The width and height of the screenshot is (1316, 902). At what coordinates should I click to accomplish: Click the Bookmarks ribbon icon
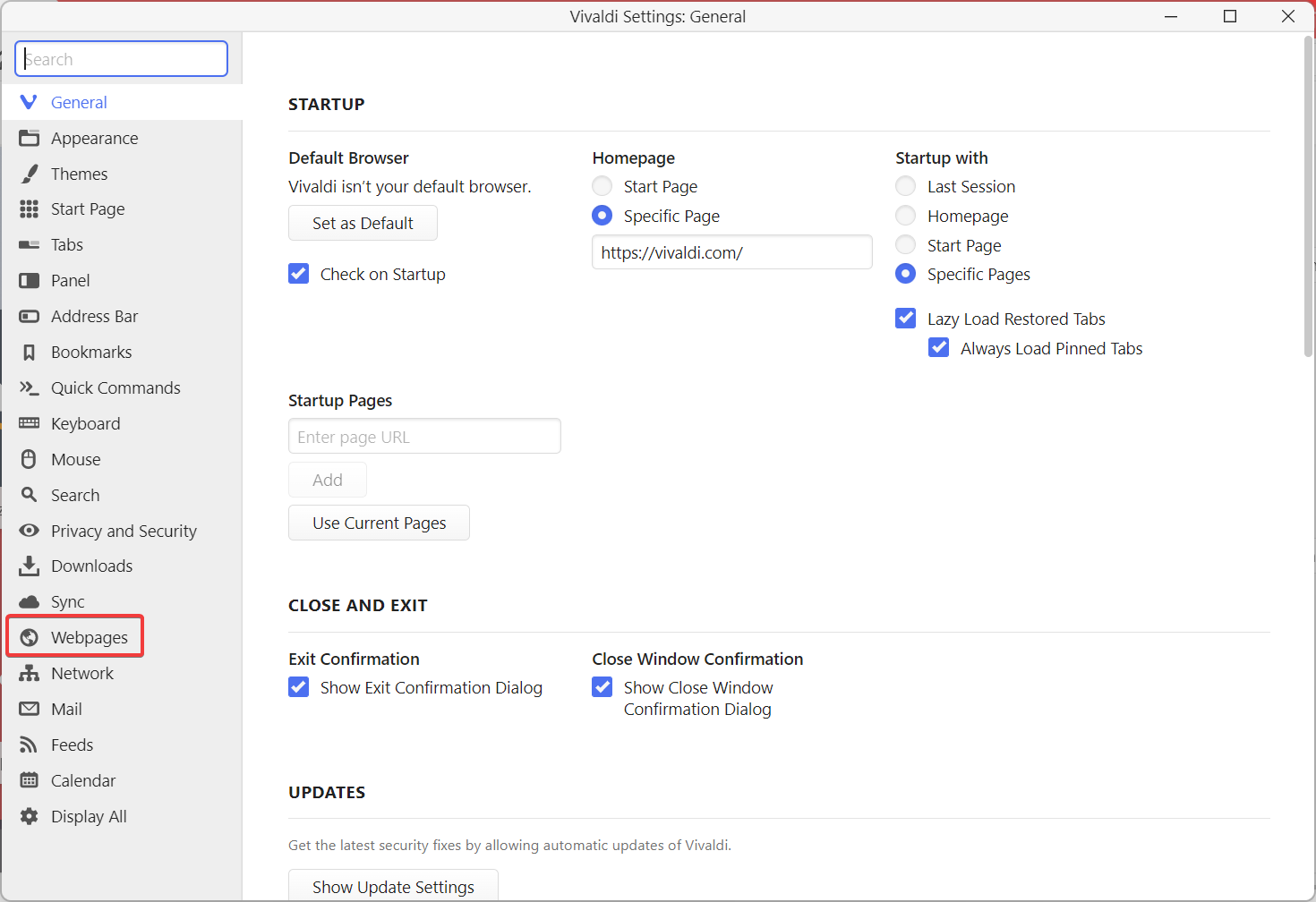tap(29, 352)
